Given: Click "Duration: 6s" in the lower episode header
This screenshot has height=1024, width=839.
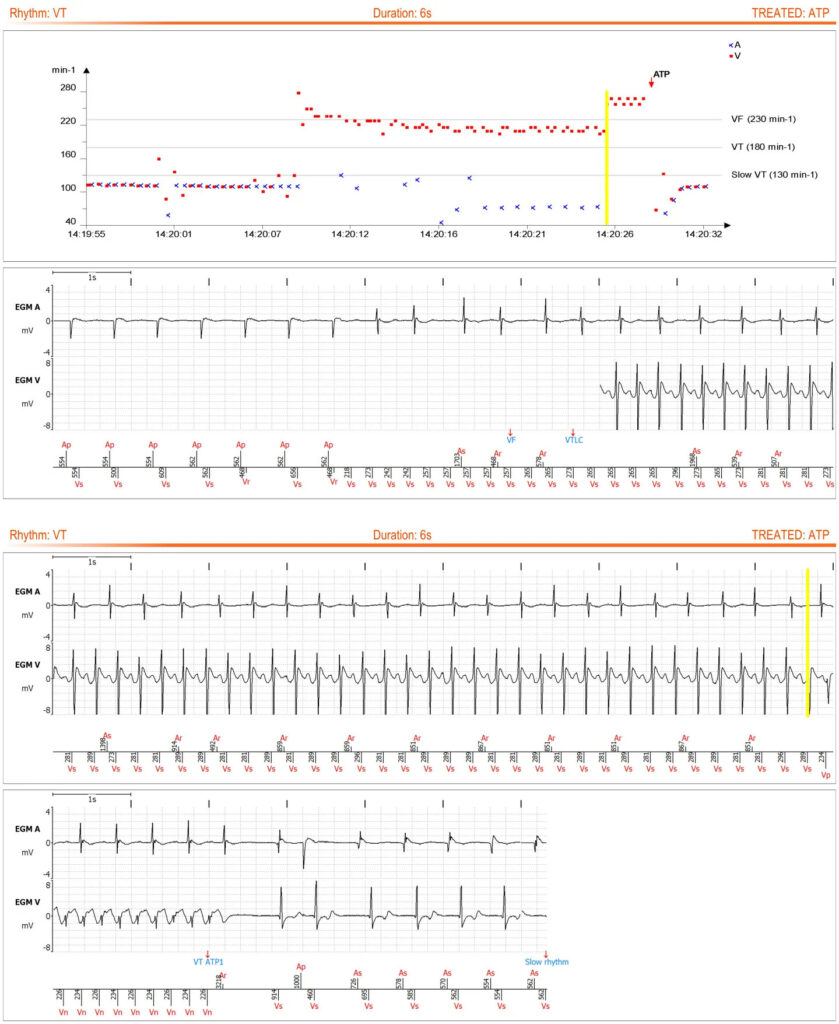Looking at the screenshot, I should pyautogui.click(x=402, y=536).
